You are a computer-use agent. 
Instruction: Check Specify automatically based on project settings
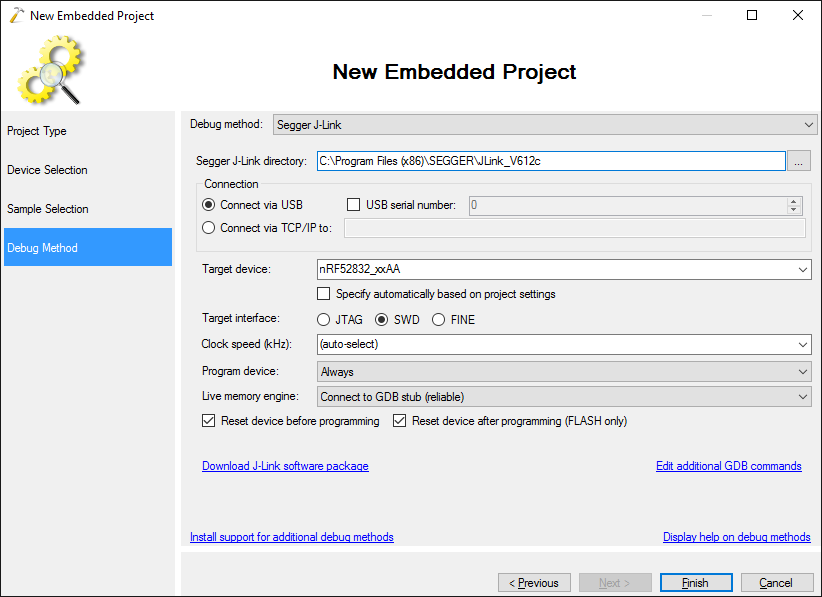[x=323, y=294]
